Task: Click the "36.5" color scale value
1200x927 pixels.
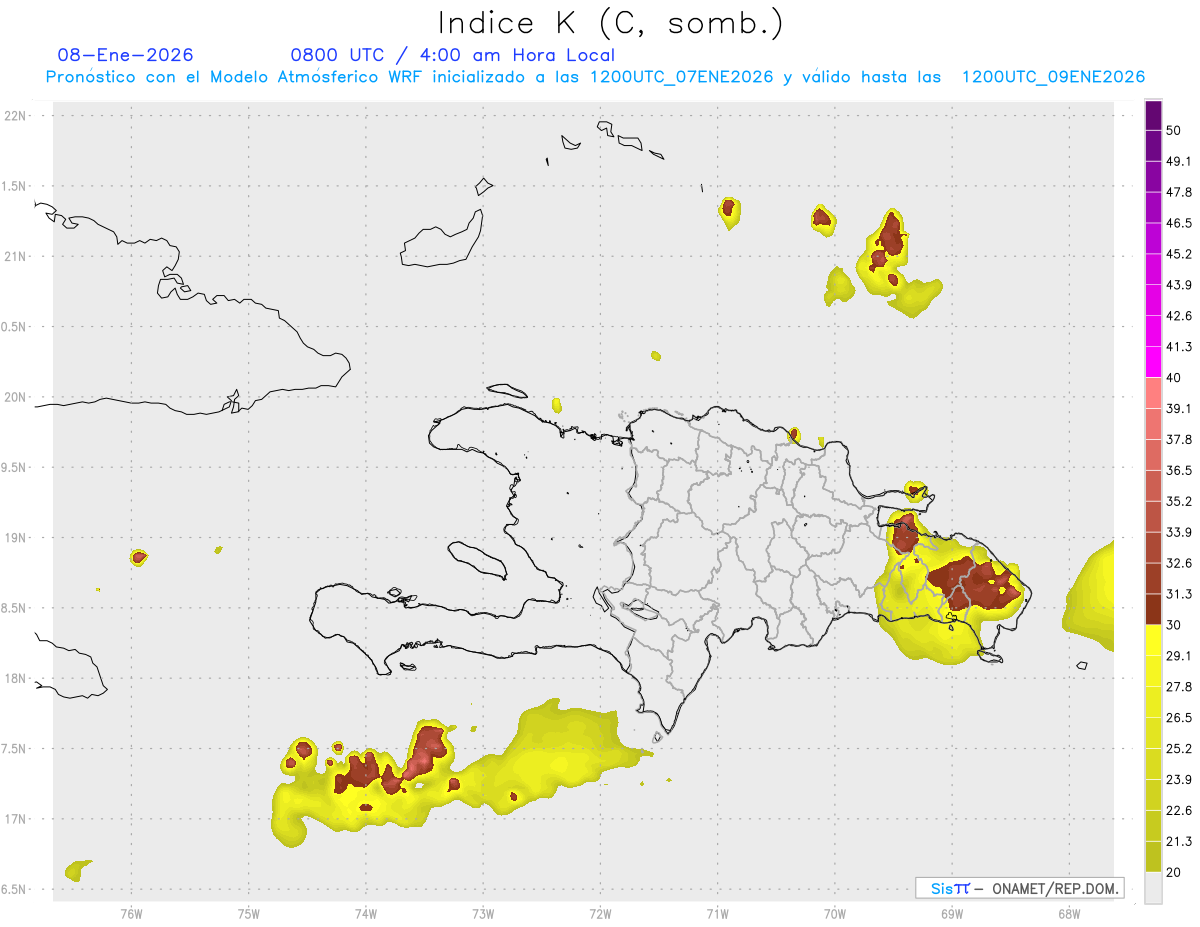Action: (x=1179, y=470)
